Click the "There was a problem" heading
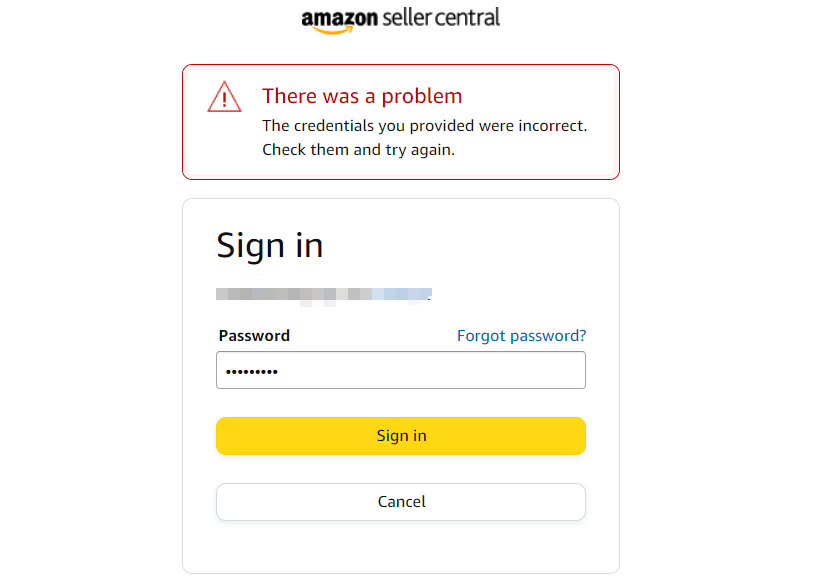Viewport: 824px width, 581px height. [362, 96]
